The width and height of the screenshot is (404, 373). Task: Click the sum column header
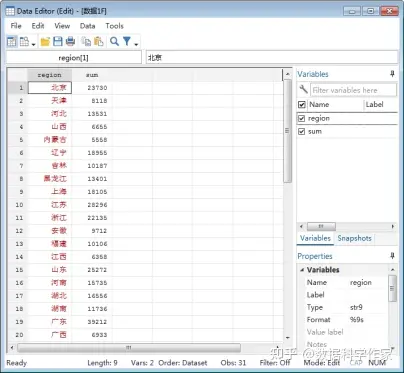[92, 75]
